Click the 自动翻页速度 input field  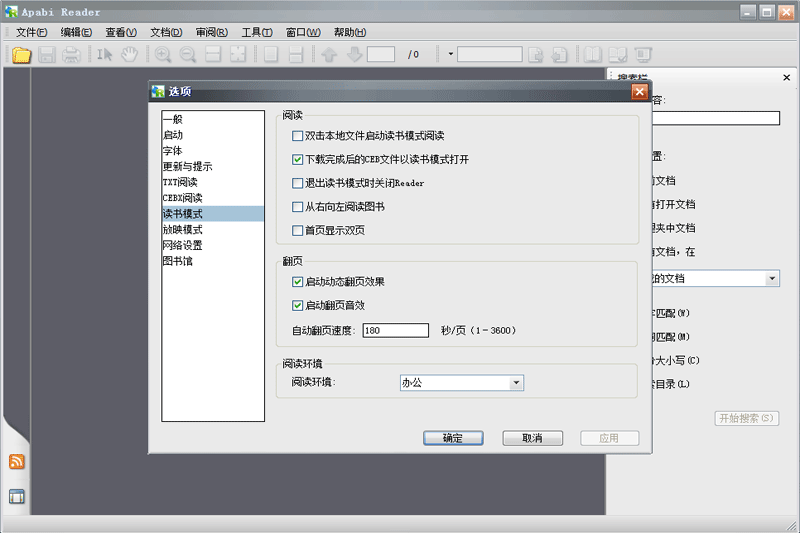click(395, 331)
